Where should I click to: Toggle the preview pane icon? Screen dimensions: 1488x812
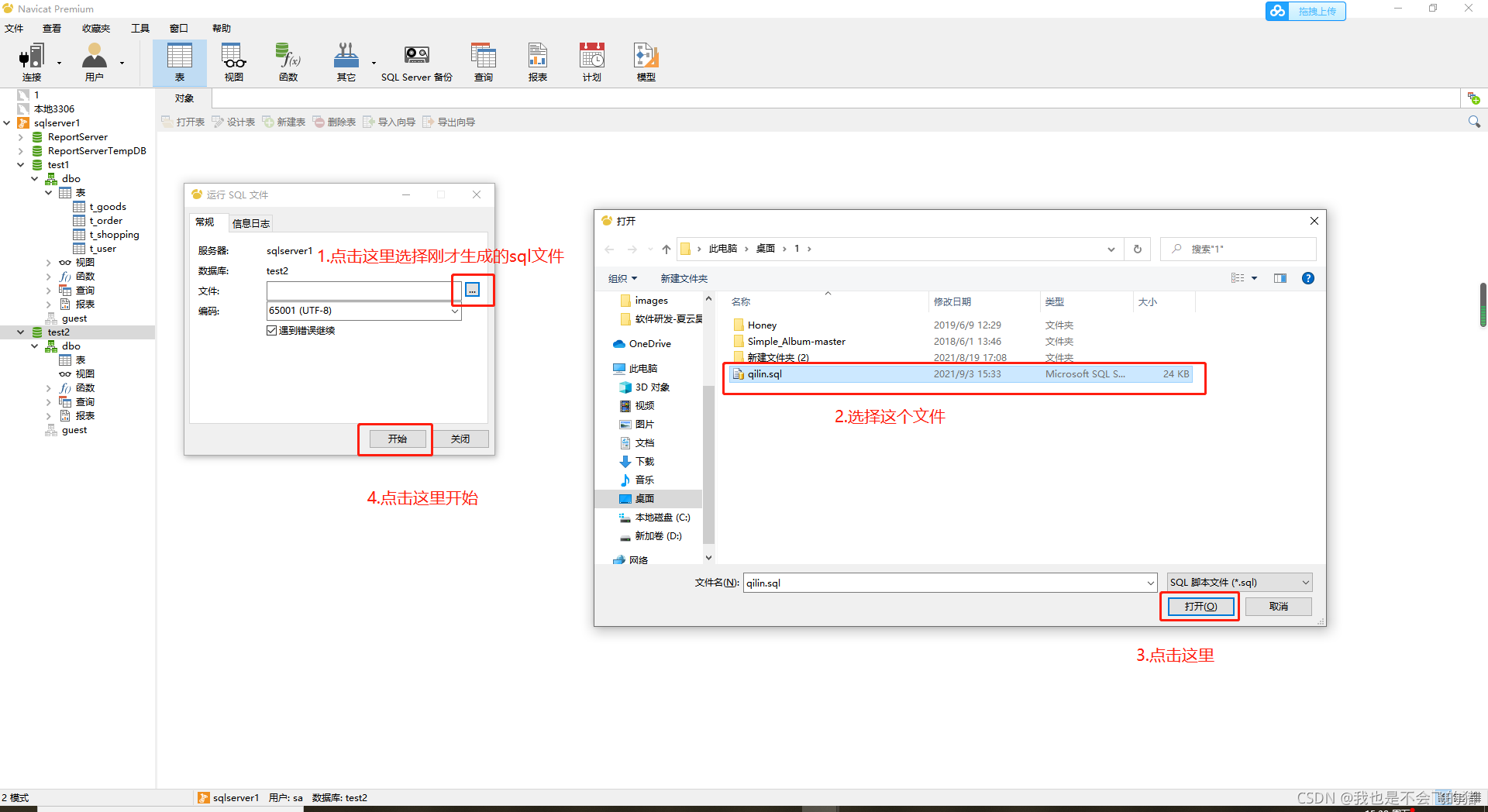pos(1280,278)
